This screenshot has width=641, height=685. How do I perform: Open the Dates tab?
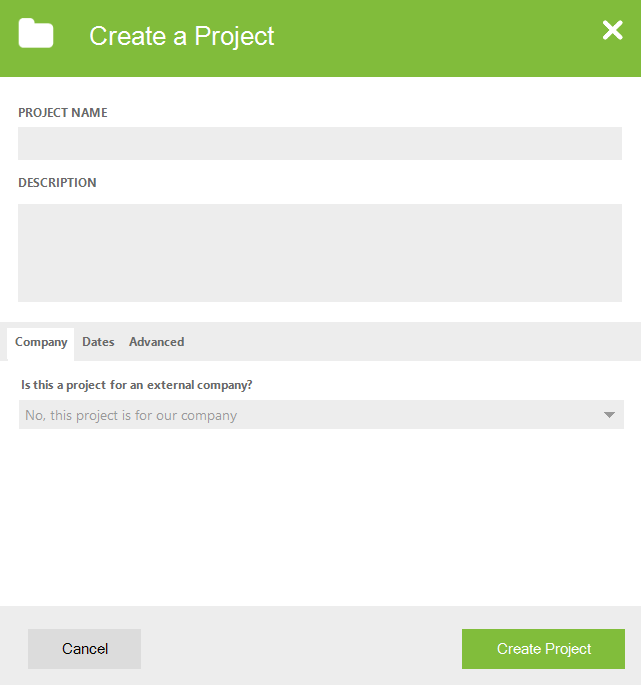coord(98,342)
